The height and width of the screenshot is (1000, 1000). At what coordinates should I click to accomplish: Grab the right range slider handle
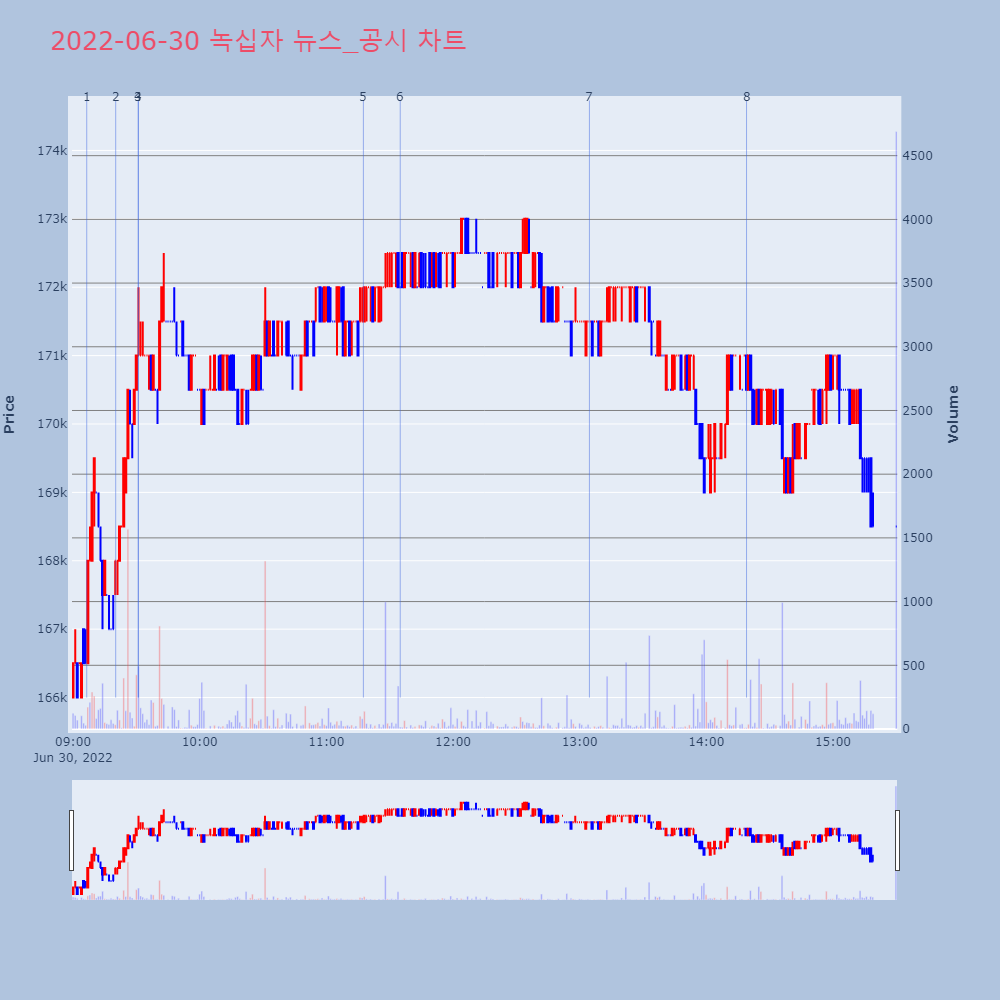(x=897, y=840)
